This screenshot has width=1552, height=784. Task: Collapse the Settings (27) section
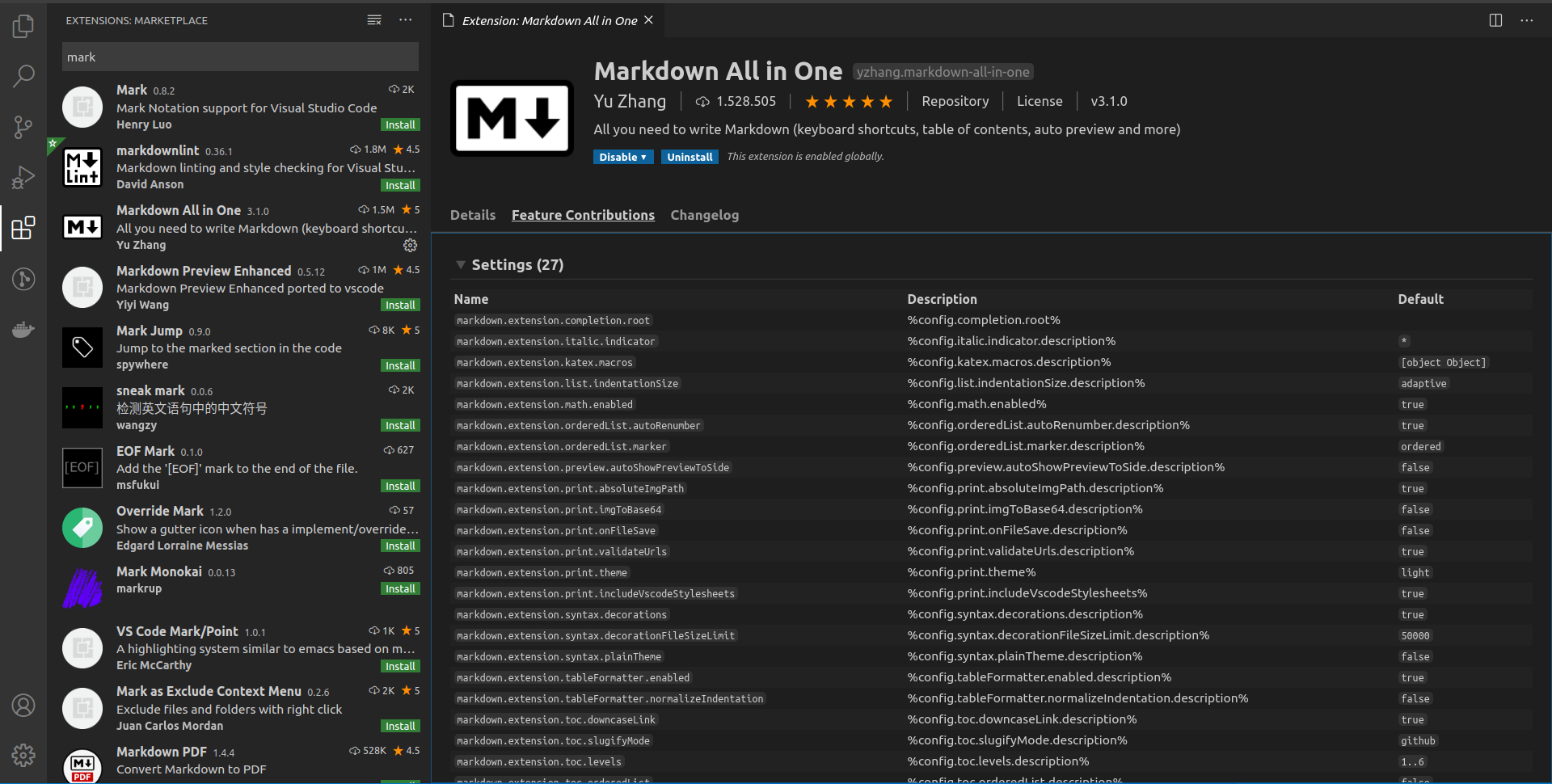461,265
